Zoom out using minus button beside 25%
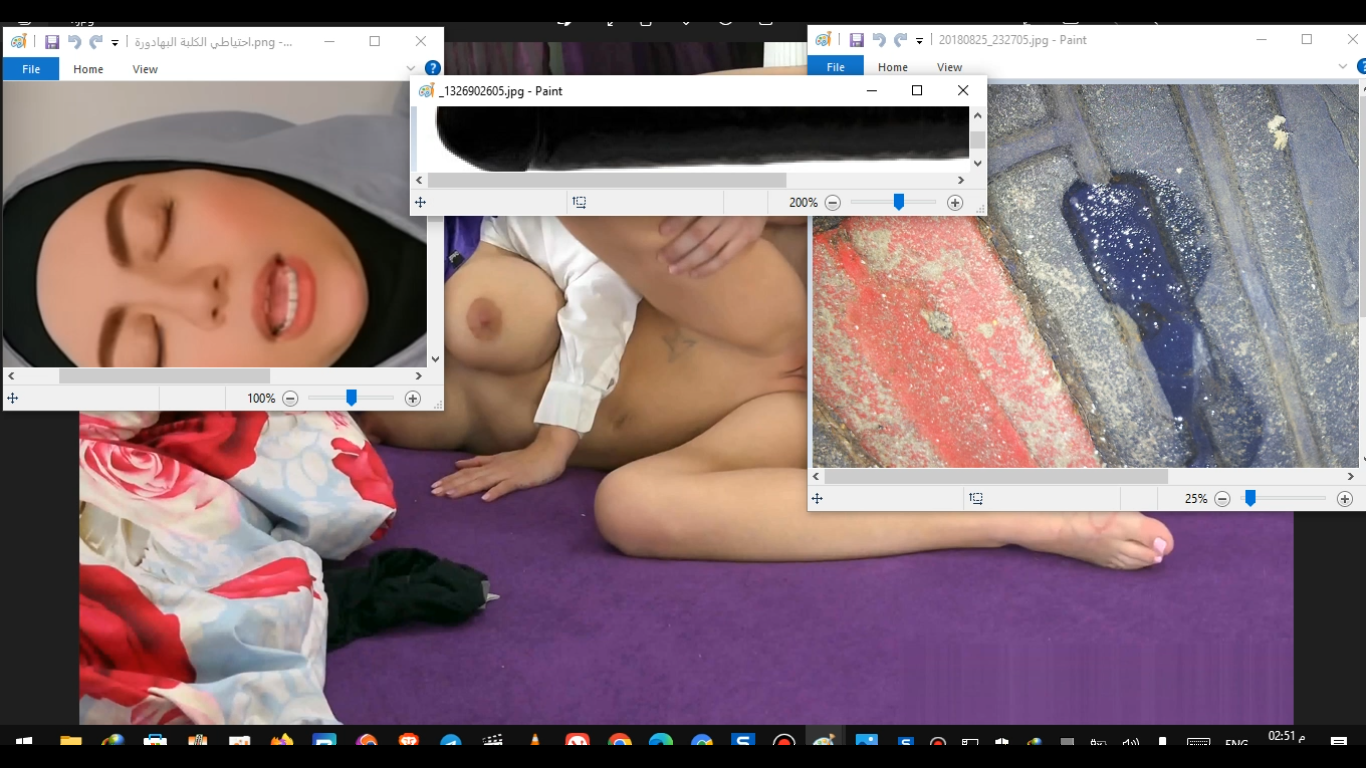 click(x=1222, y=499)
